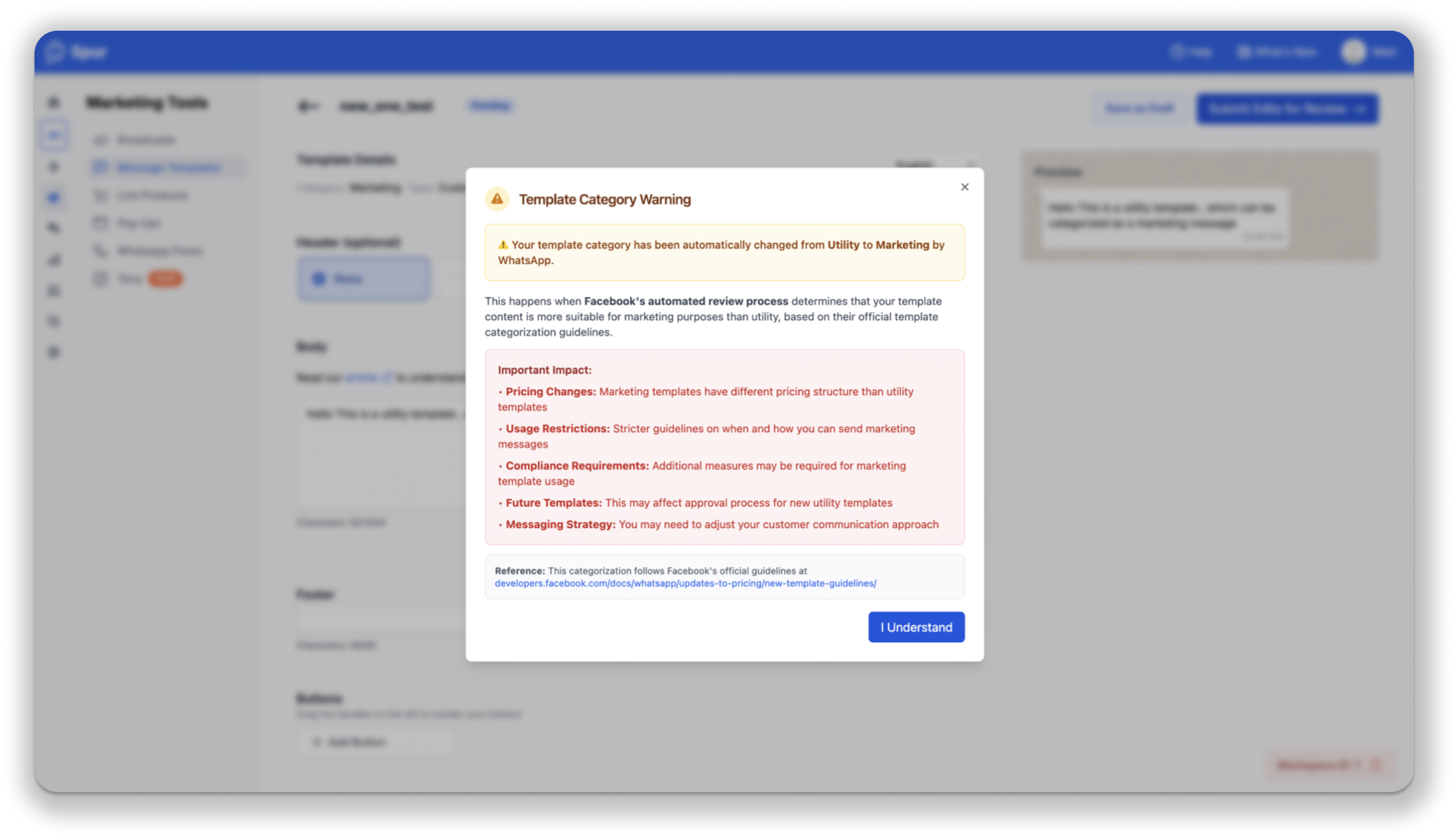Select the bold word Marketing in the yellow banner

902,245
